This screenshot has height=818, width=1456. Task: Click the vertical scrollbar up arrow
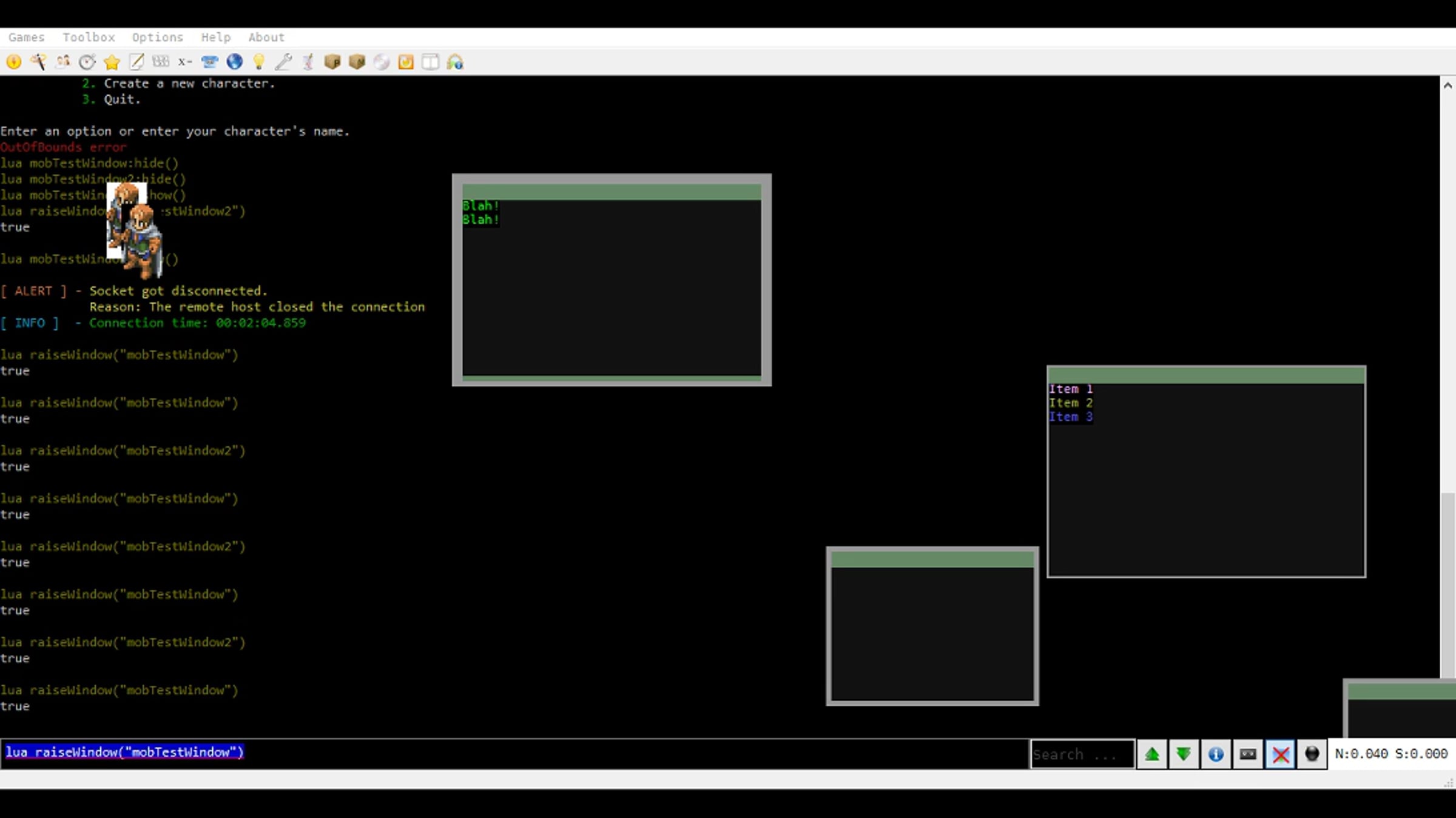[x=1448, y=85]
